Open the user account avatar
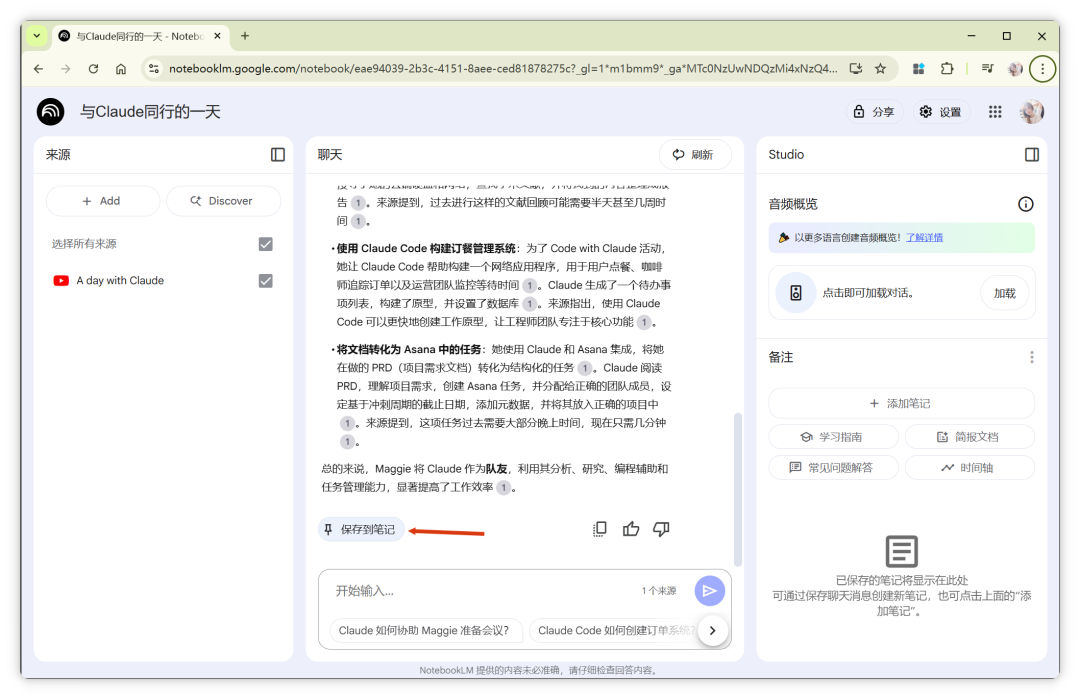This screenshot has height=699, width=1080. [1031, 112]
